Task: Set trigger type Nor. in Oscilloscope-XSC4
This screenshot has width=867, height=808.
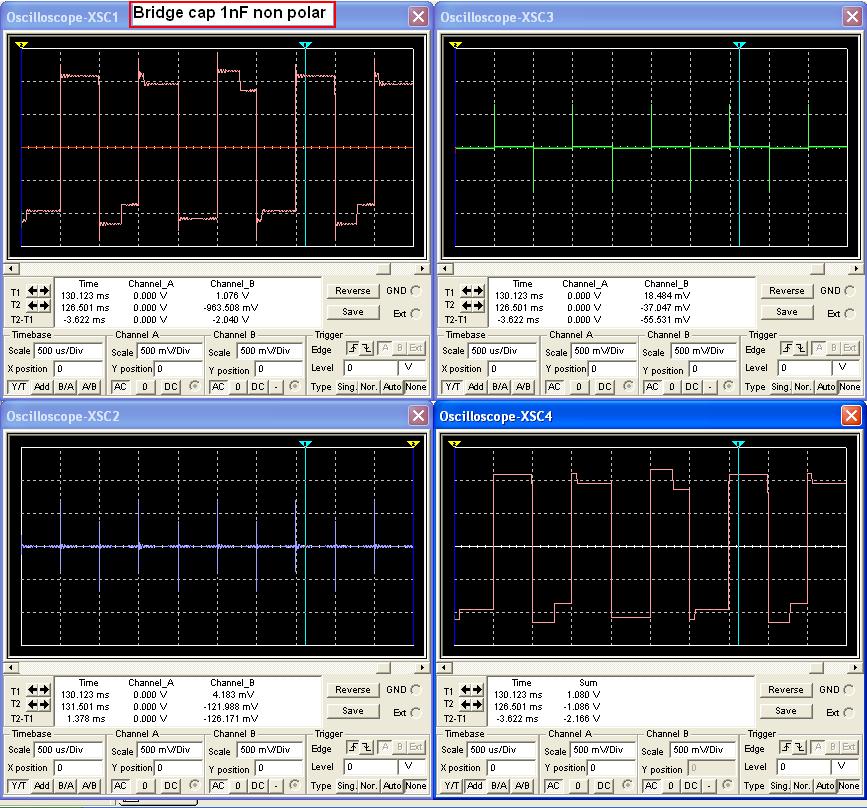Action: [802, 785]
